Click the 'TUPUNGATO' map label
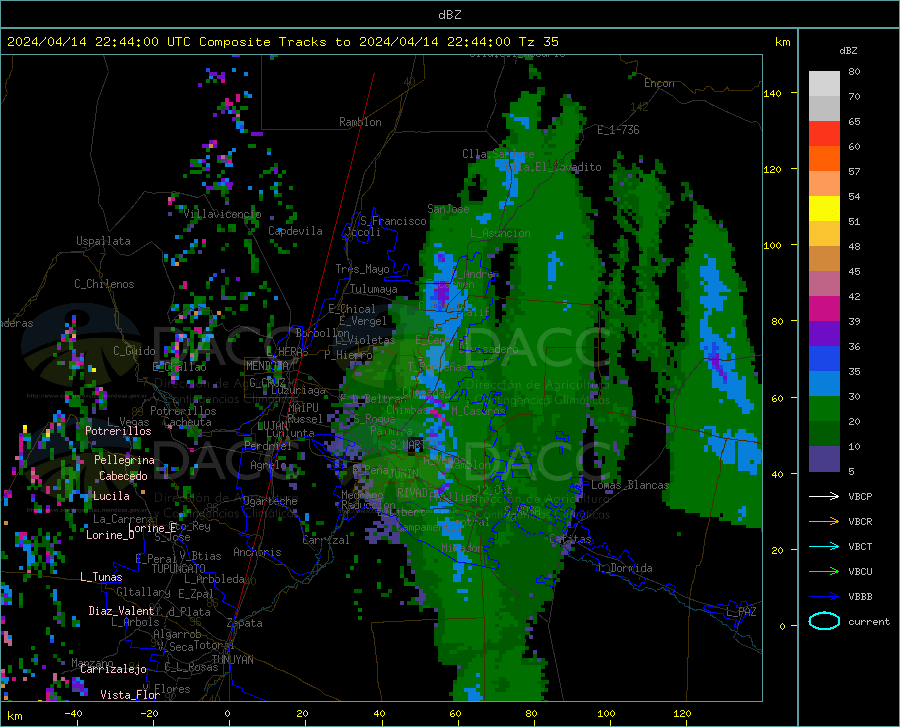This screenshot has width=900, height=727. 179,569
